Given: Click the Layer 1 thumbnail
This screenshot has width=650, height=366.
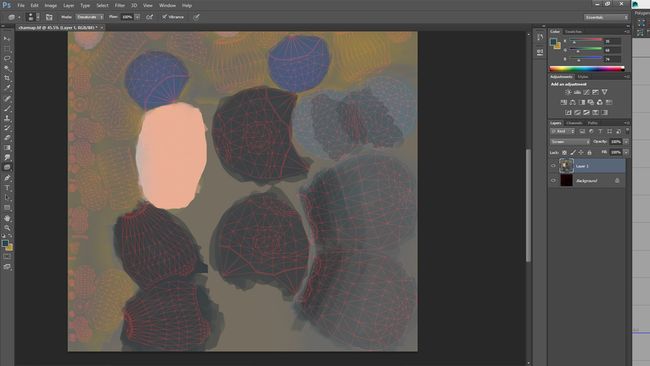Looking at the screenshot, I should coord(566,166).
